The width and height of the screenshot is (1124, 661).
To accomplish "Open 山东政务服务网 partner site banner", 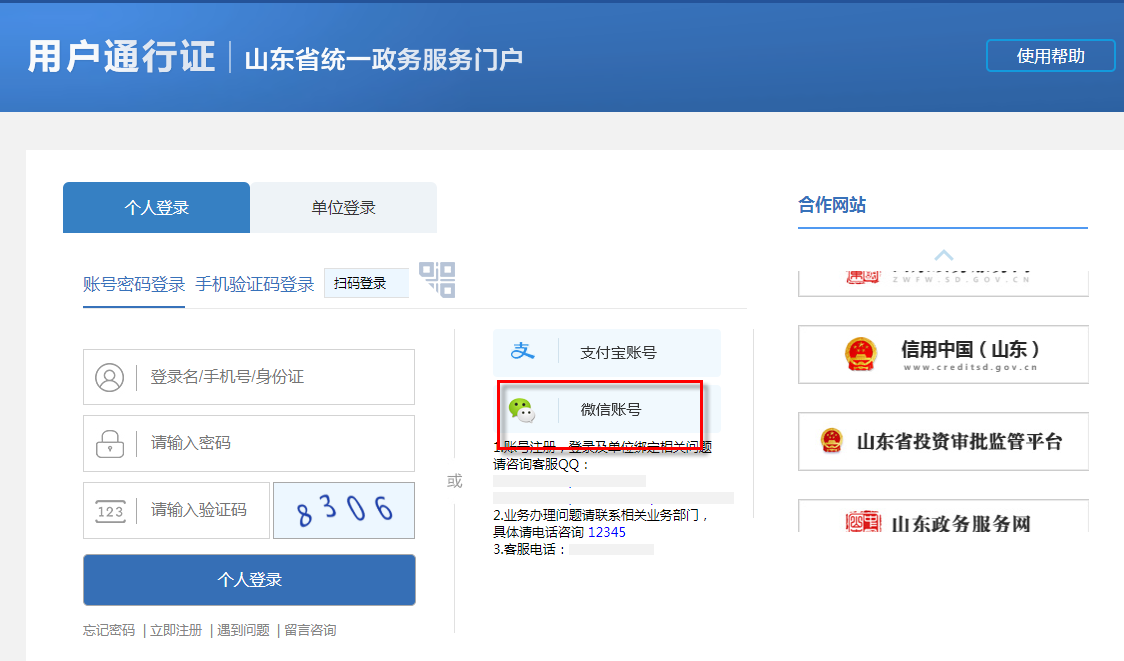I will (942, 520).
